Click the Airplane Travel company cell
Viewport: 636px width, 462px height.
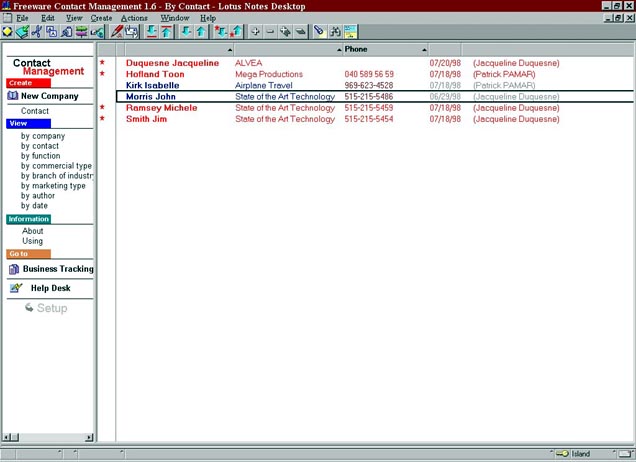pos(264,86)
